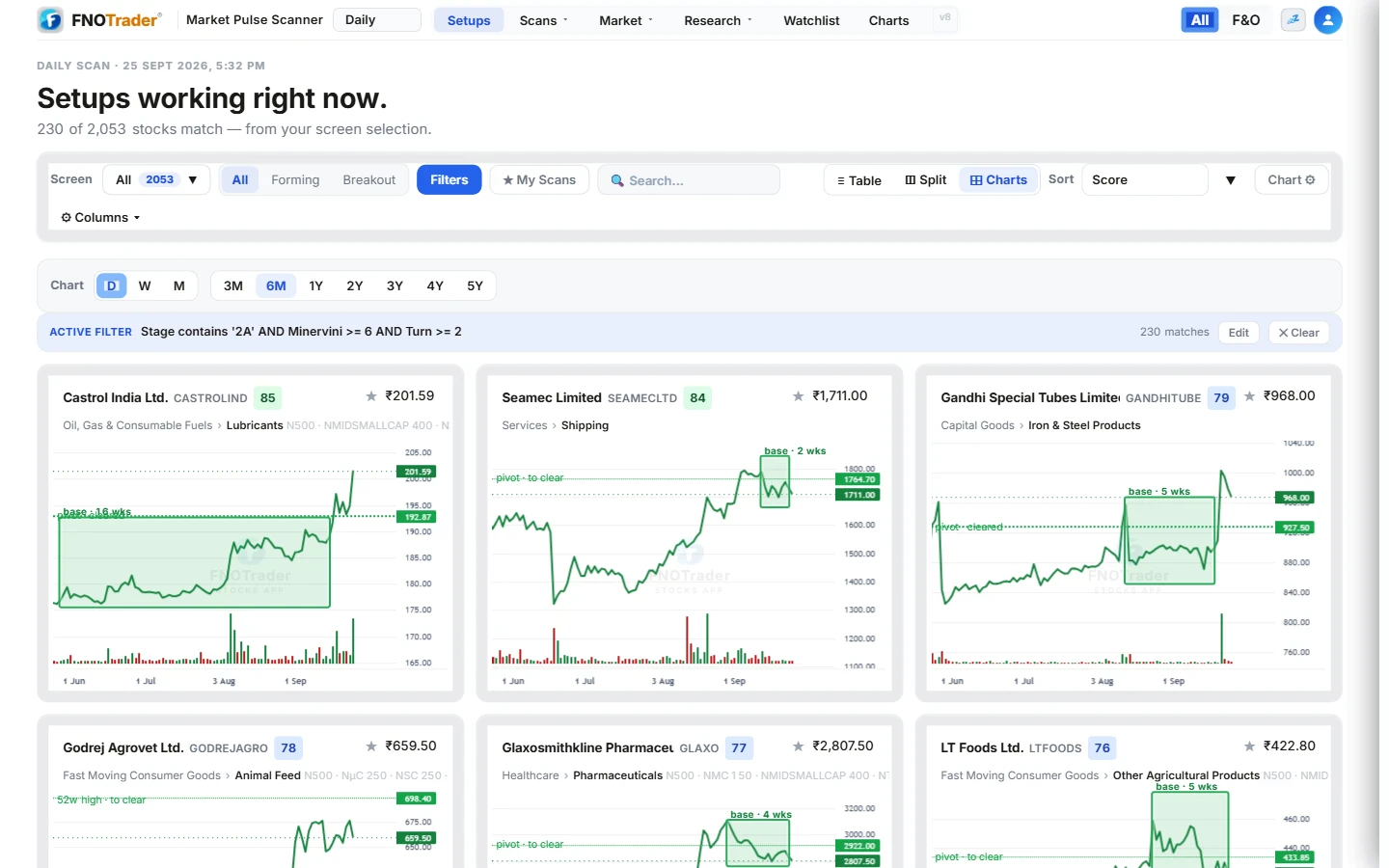Image resolution: width=1389 pixels, height=868 pixels.
Task: Edit the active filter
Action: [1239, 333]
